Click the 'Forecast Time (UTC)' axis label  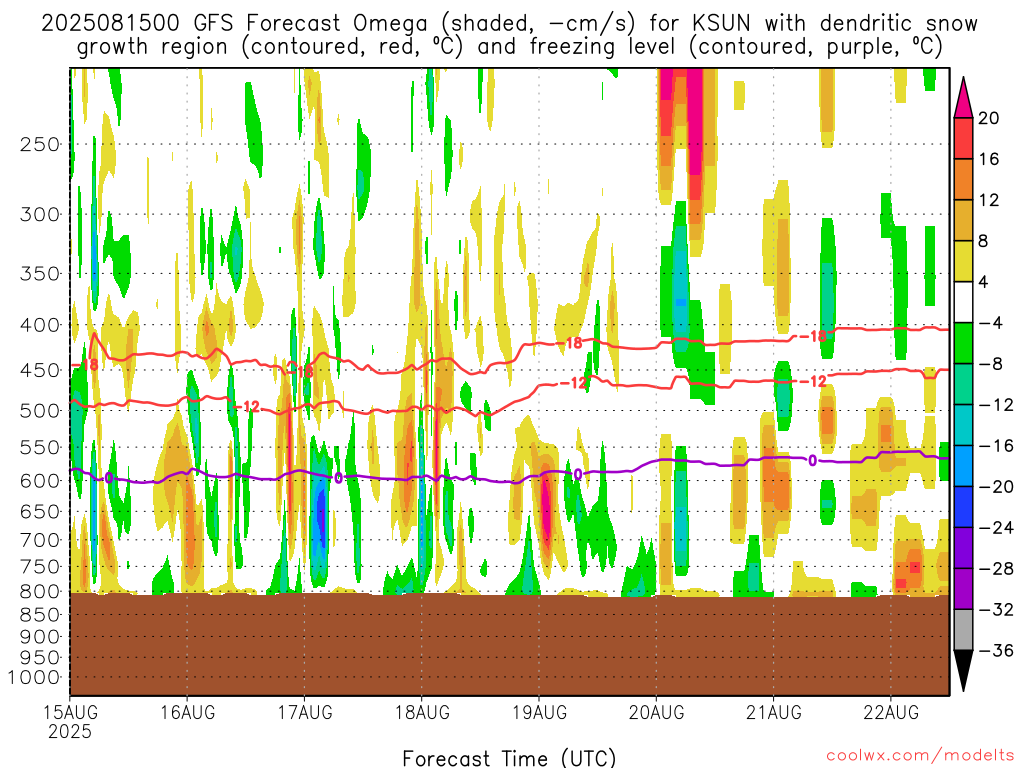click(x=509, y=758)
